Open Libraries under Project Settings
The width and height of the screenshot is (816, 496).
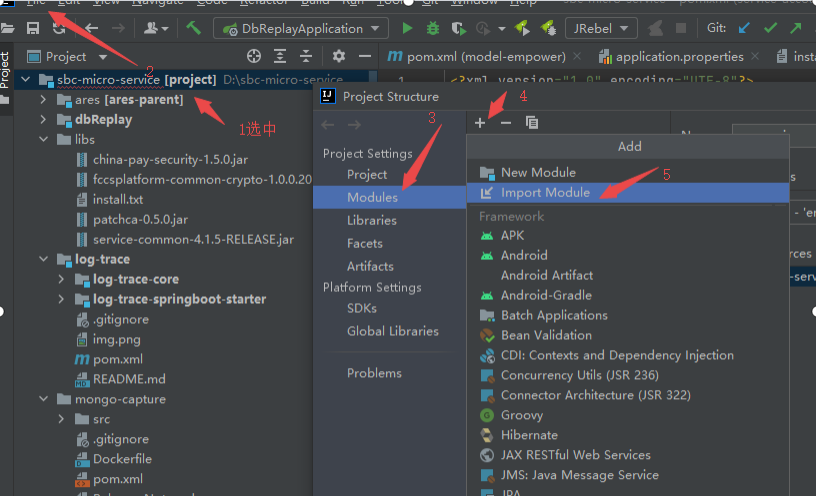[372, 220]
